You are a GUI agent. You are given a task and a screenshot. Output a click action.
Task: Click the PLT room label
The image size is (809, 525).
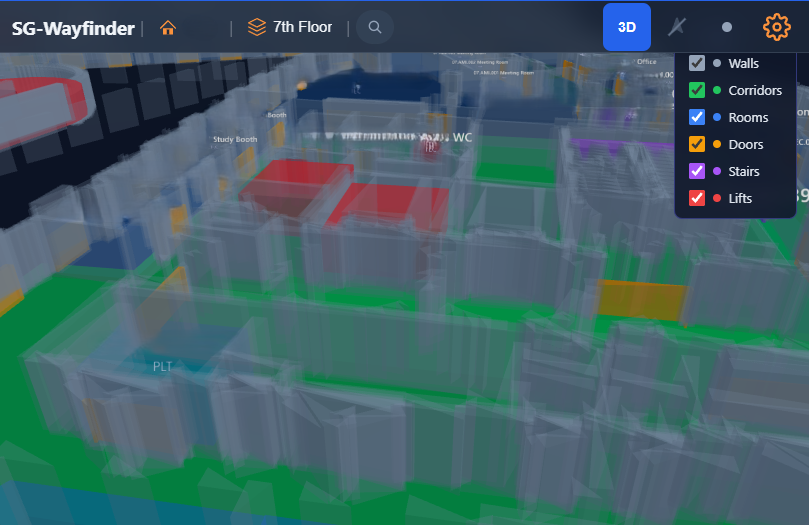pos(163,367)
